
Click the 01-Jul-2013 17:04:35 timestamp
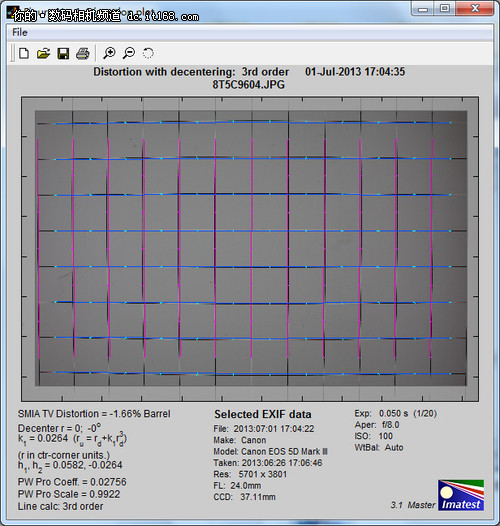click(x=355, y=72)
